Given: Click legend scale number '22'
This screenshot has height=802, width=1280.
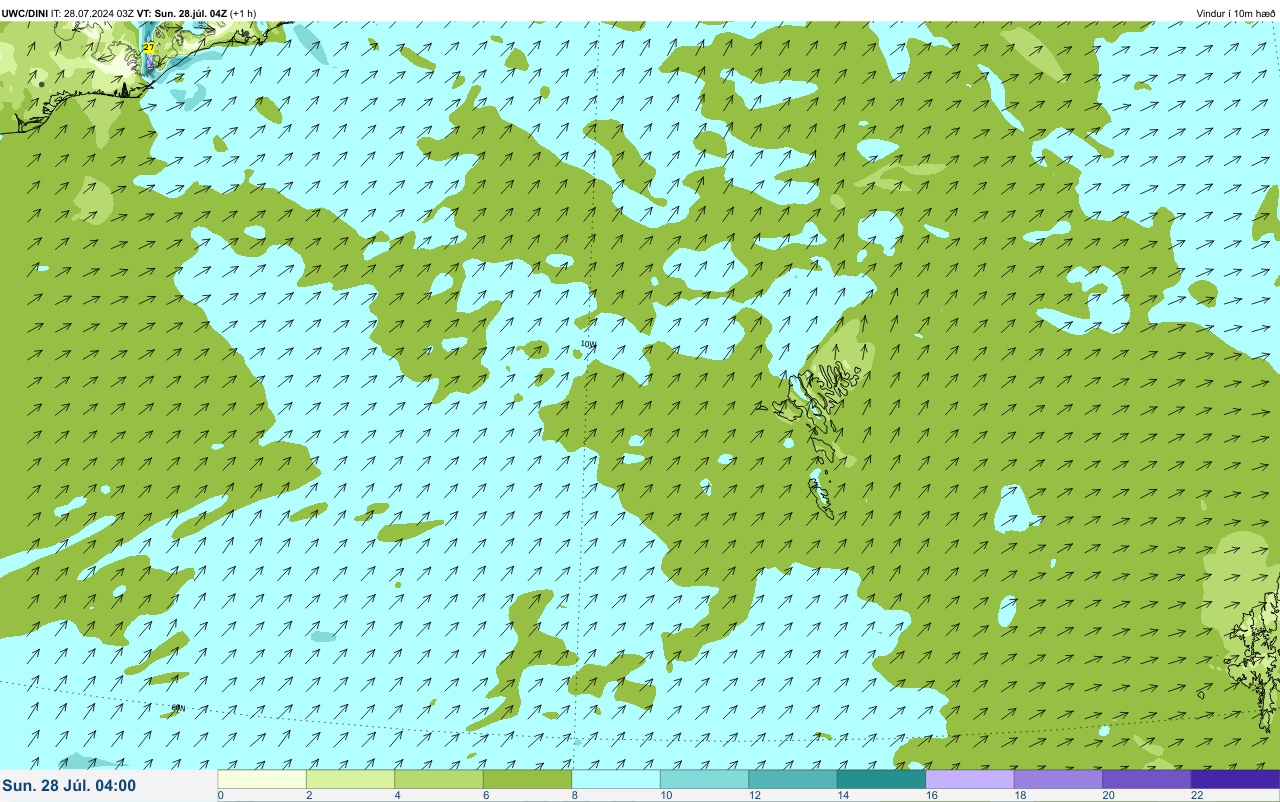Looking at the screenshot, I should coord(1197,795).
